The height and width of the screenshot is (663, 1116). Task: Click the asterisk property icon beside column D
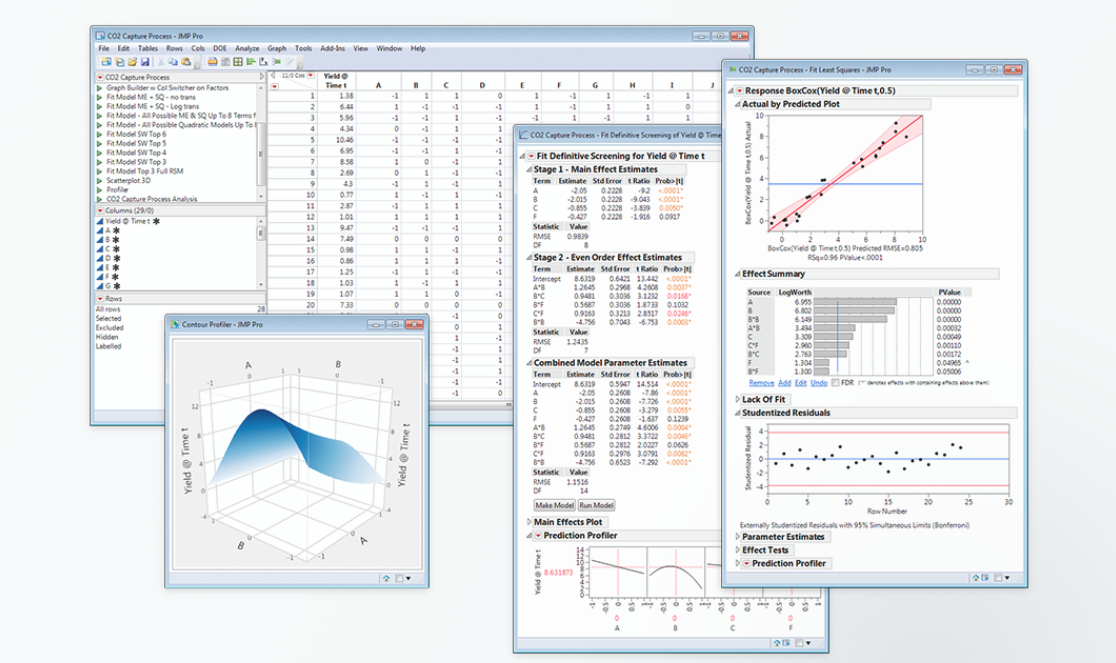pos(116,258)
